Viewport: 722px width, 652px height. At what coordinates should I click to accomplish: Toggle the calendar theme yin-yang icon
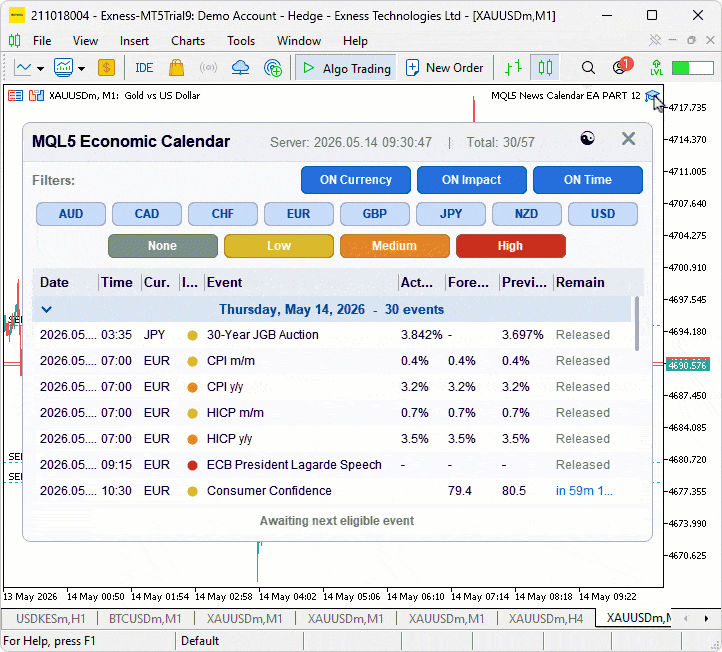587,138
